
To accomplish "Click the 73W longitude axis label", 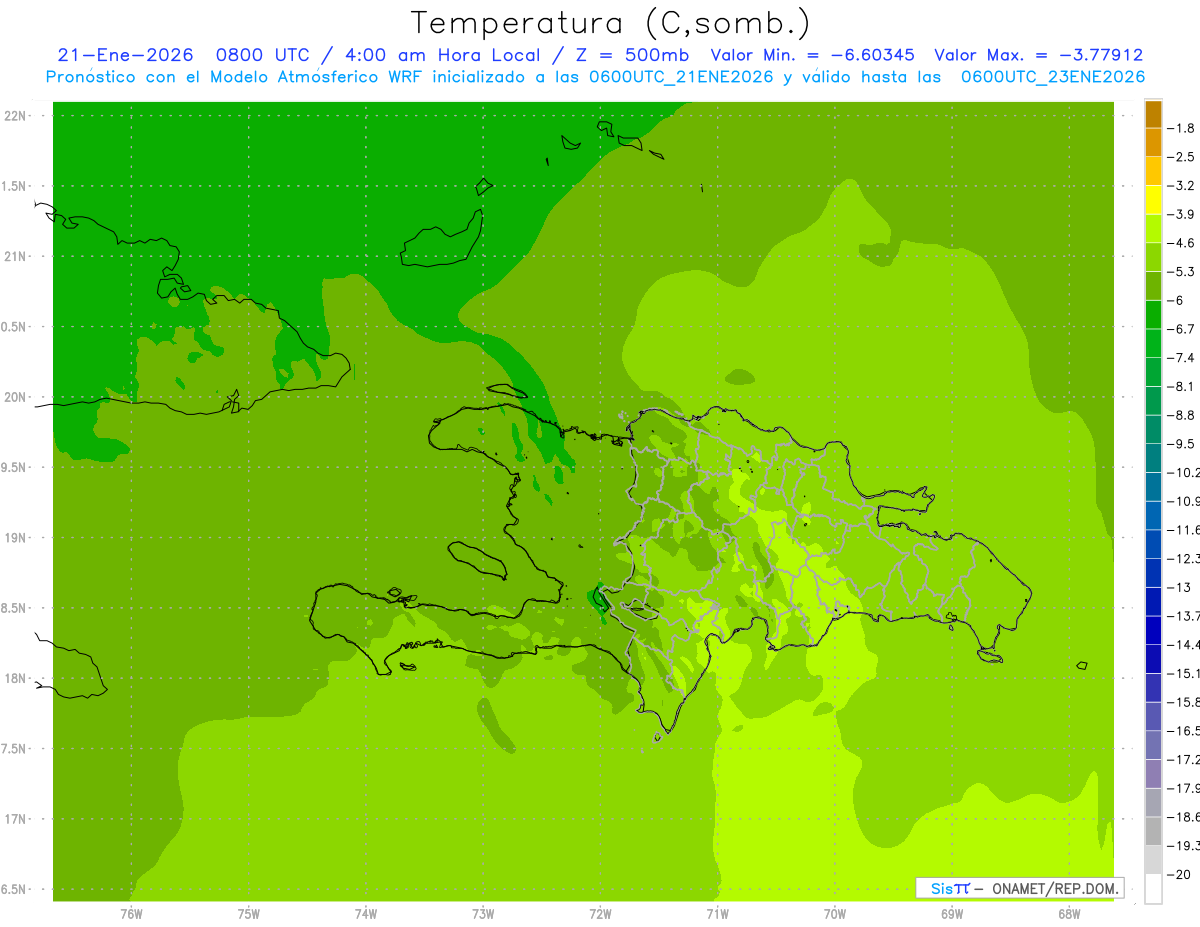I will click(x=483, y=913).
